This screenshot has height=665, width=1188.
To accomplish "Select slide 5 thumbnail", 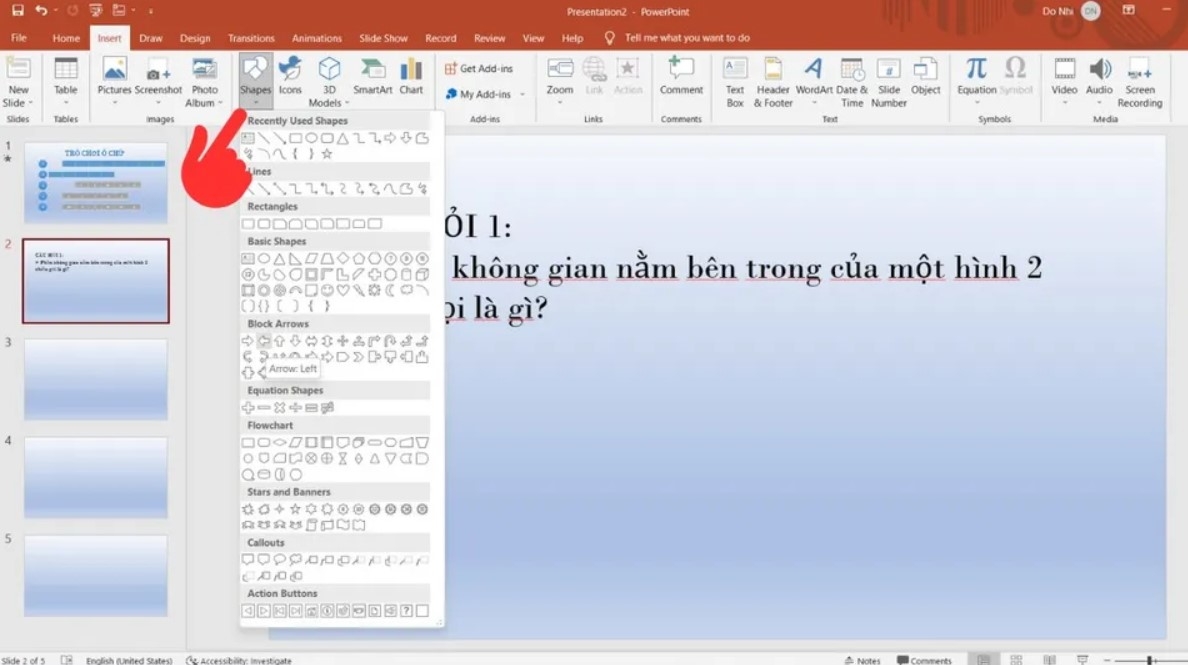I will pyautogui.click(x=95, y=576).
